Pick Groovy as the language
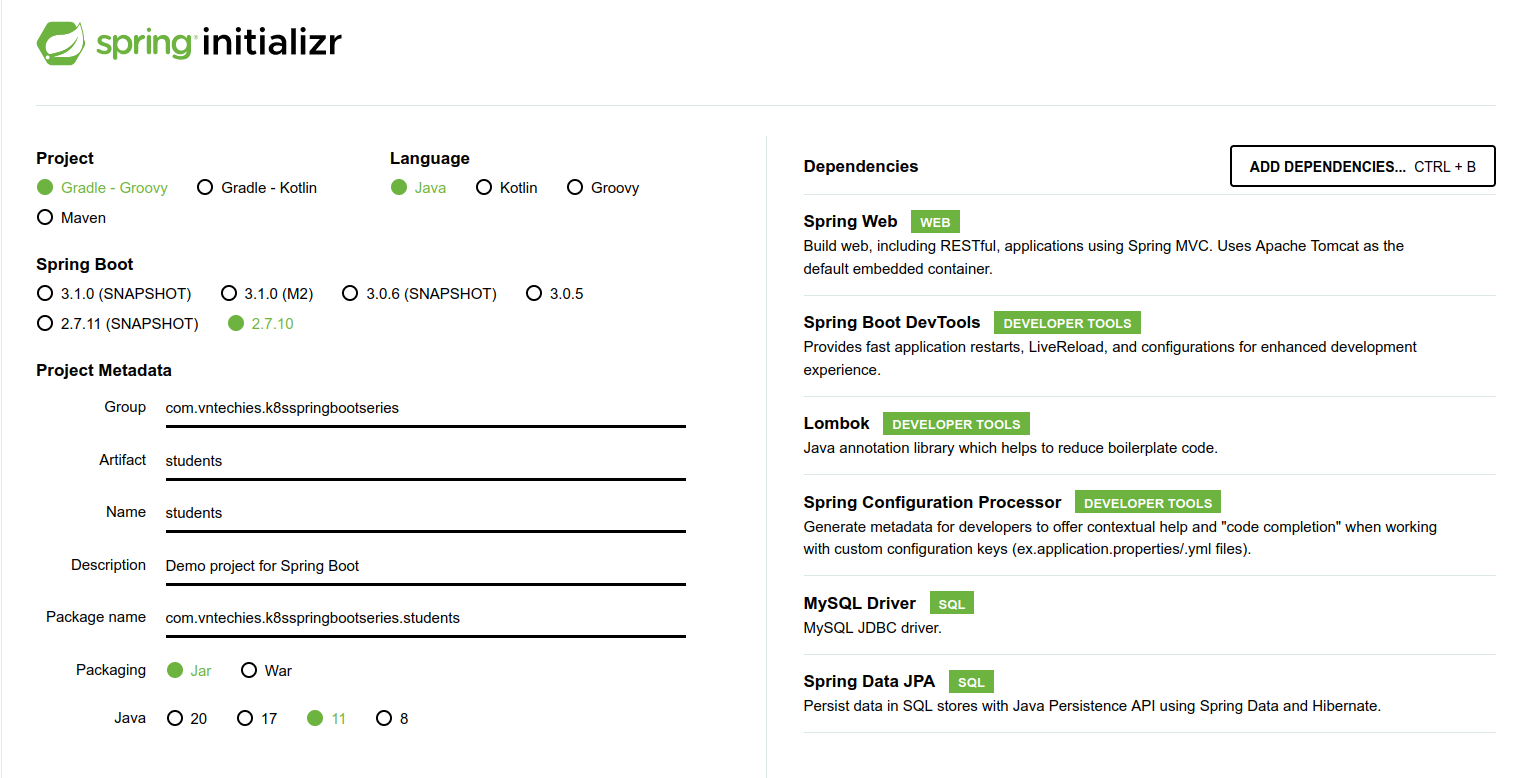 click(575, 188)
